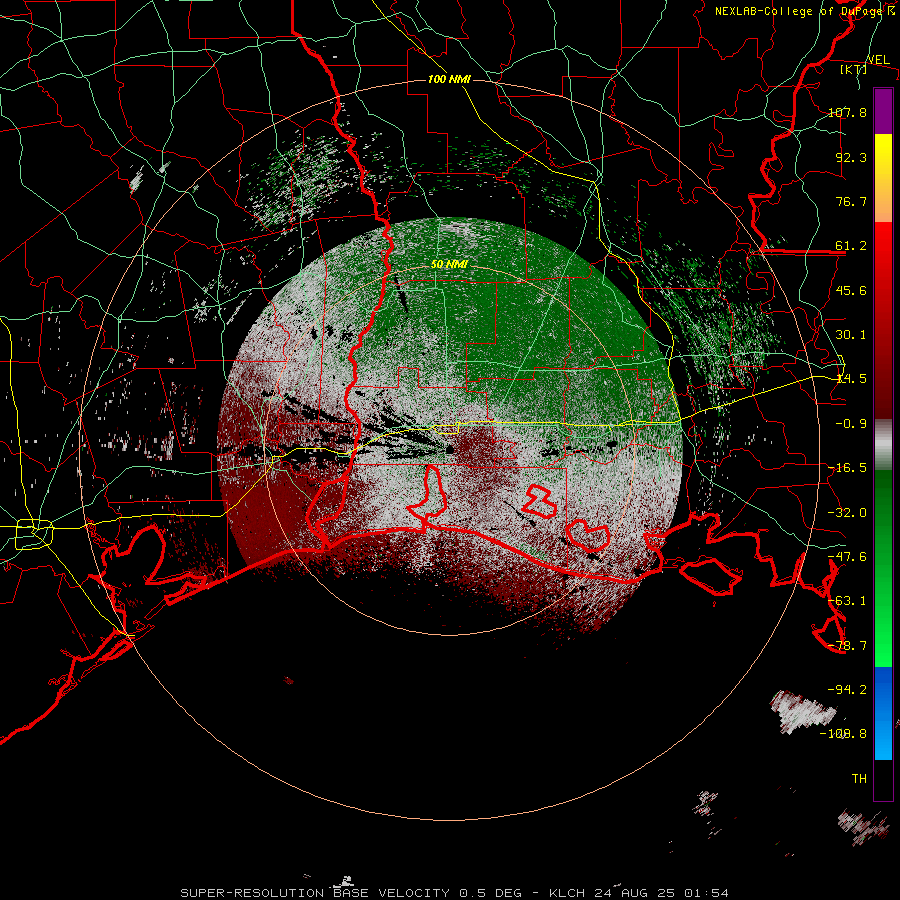
Task: Click the -94.2 velocity scale value
Action: pos(847,689)
